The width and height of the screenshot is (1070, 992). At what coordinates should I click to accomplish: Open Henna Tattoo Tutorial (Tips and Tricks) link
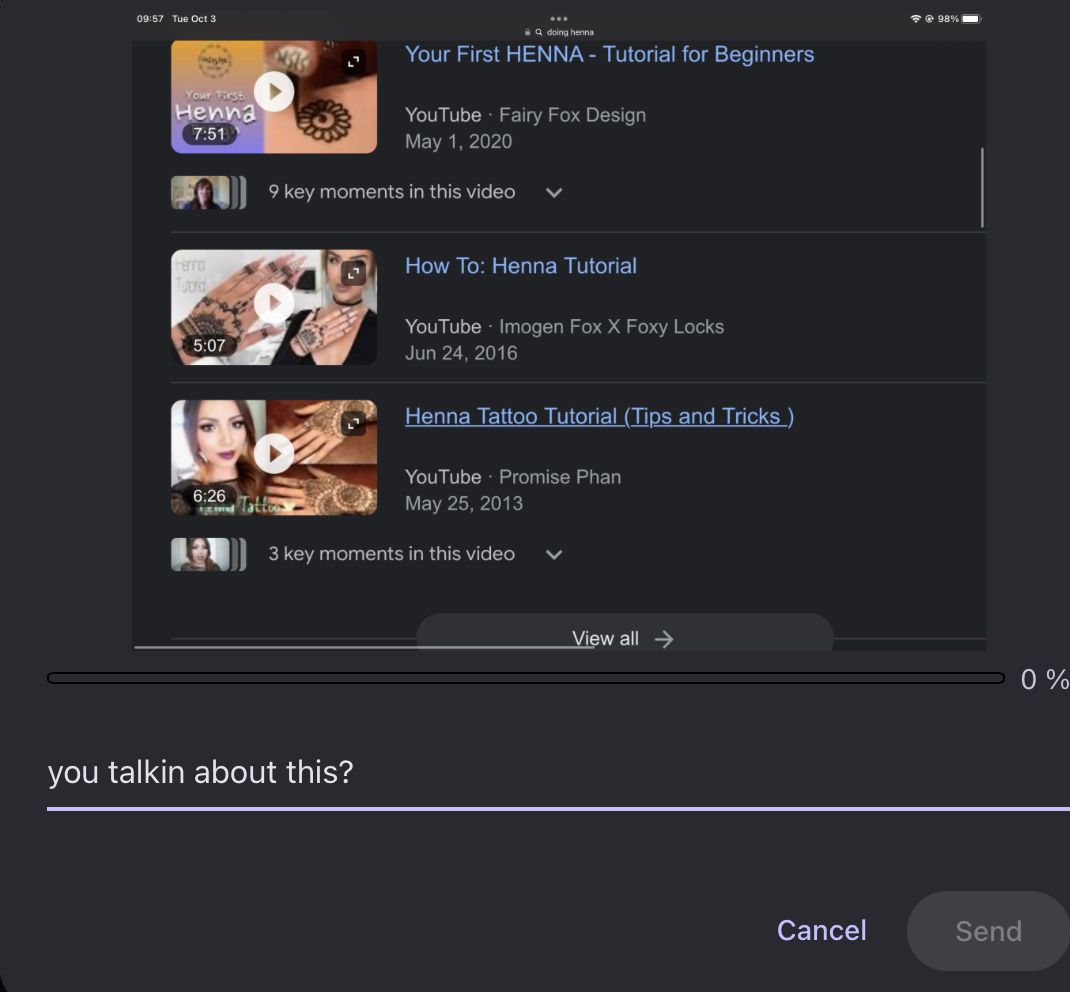[x=599, y=417]
